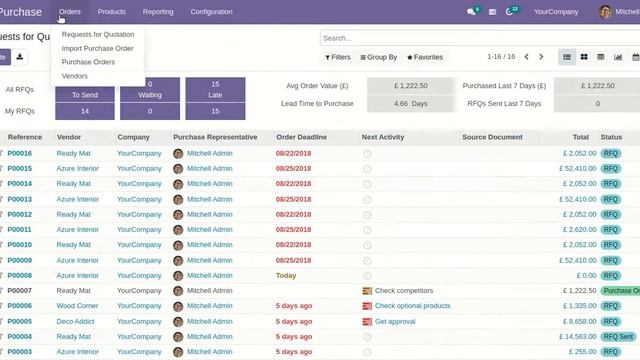Viewport: 640px width, 360px height.
Task: Click the To Send RFQs tile
Action: point(85,94)
